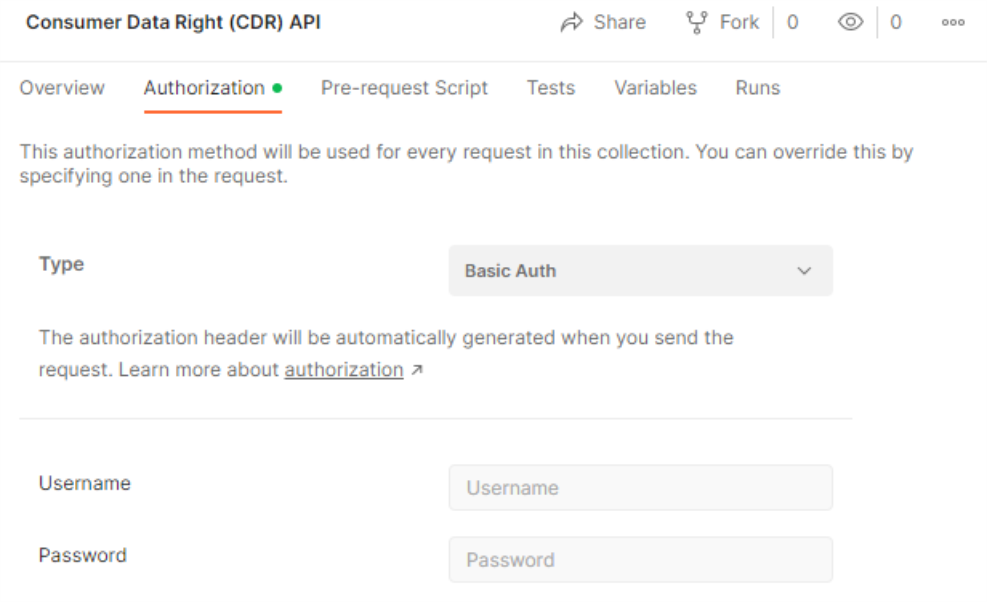Open the three-dot more options menu
This screenshot has height=602, width=987.
coord(953,23)
